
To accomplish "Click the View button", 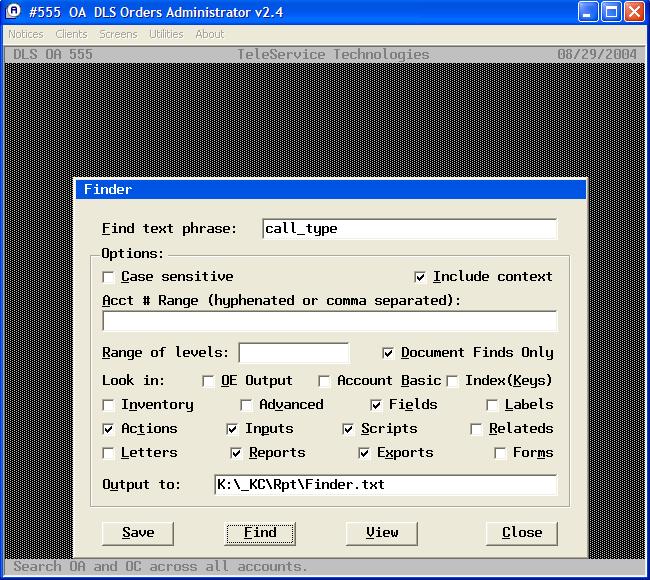I will click(x=382, y=533).
